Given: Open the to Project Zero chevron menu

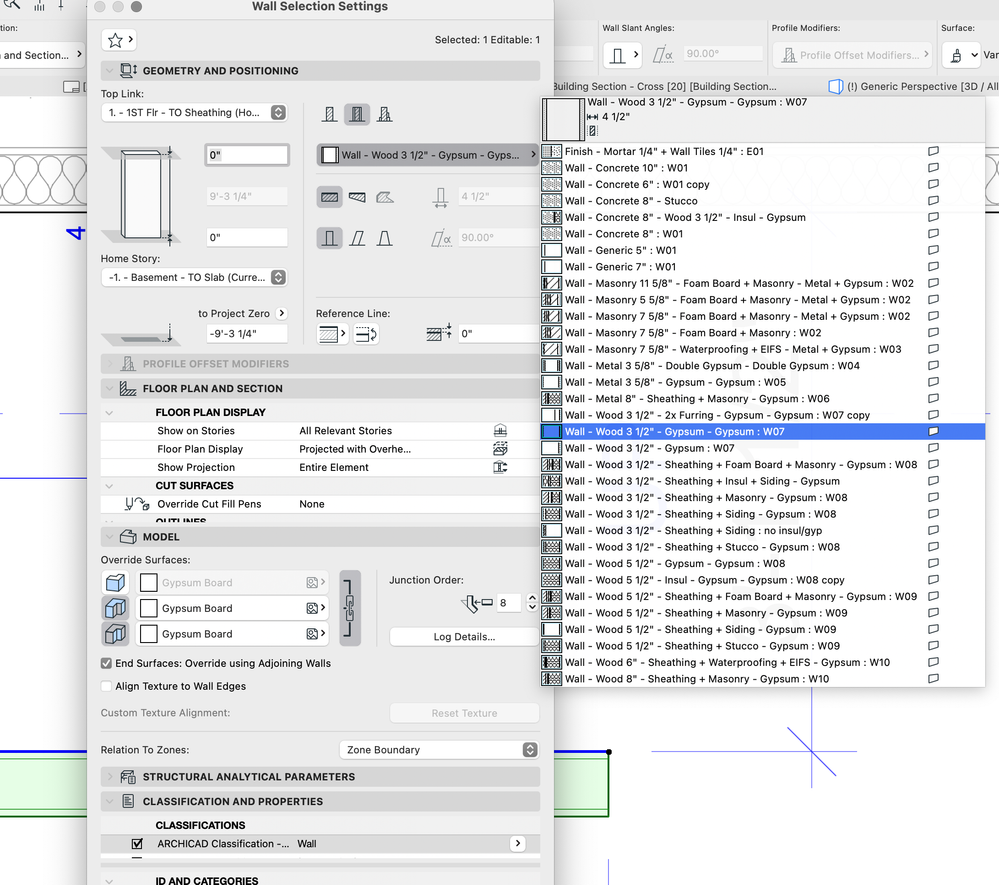Looking at the screenshot, I should (x=282, y=313).
